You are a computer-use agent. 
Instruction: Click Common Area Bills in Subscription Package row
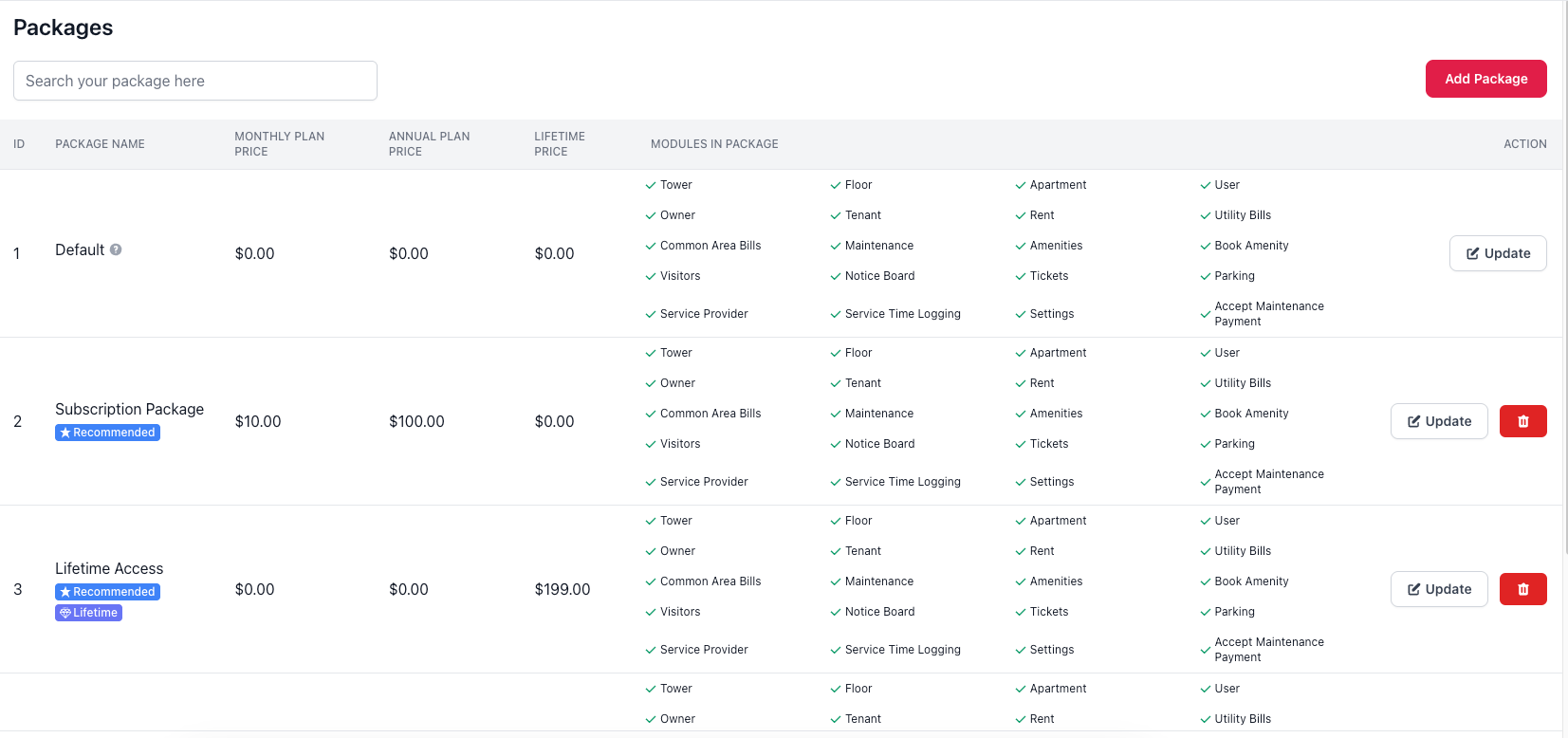[x=710, y=414]
